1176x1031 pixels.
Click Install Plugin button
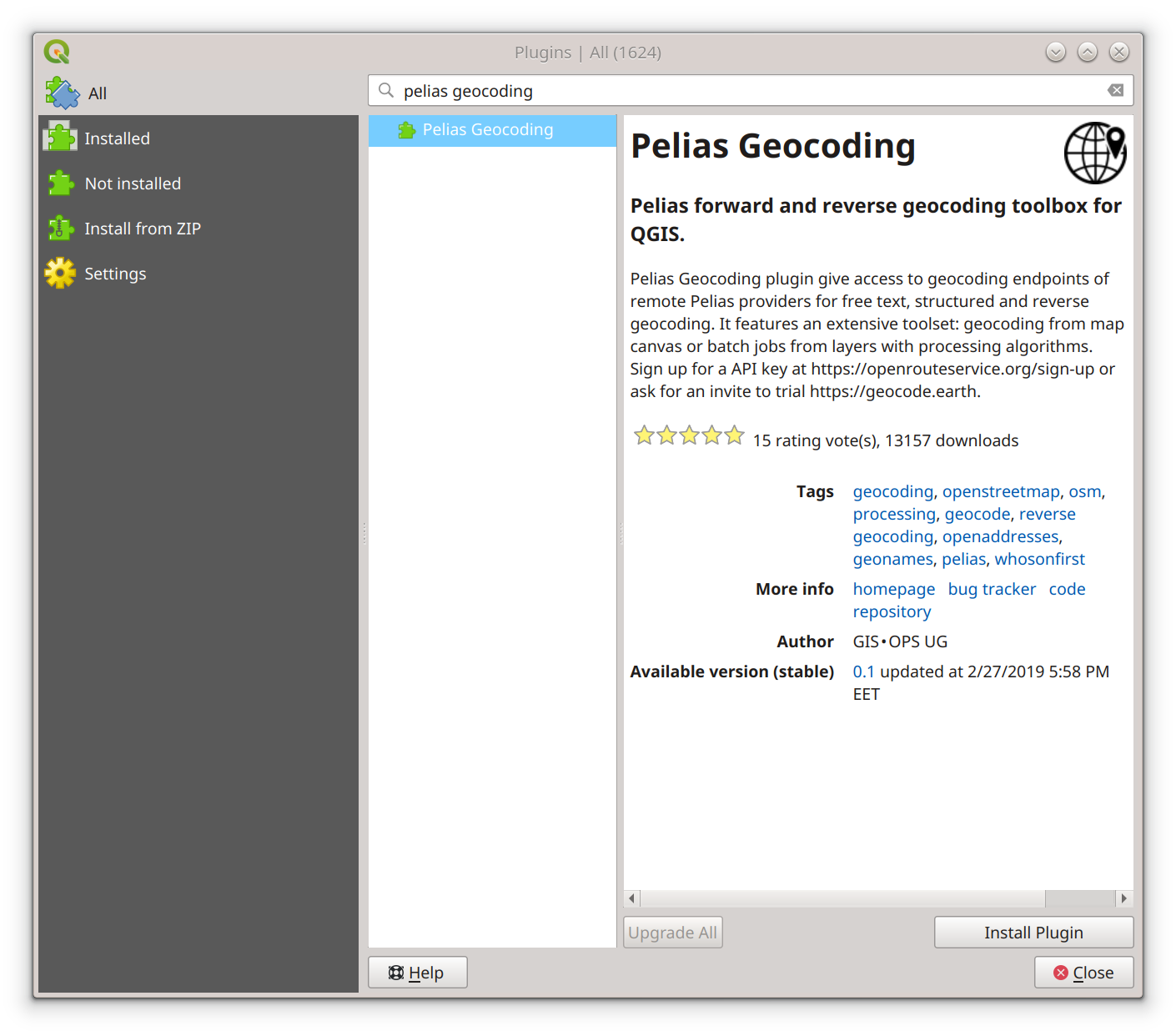pyautogui.click(x=1033, y=933)
